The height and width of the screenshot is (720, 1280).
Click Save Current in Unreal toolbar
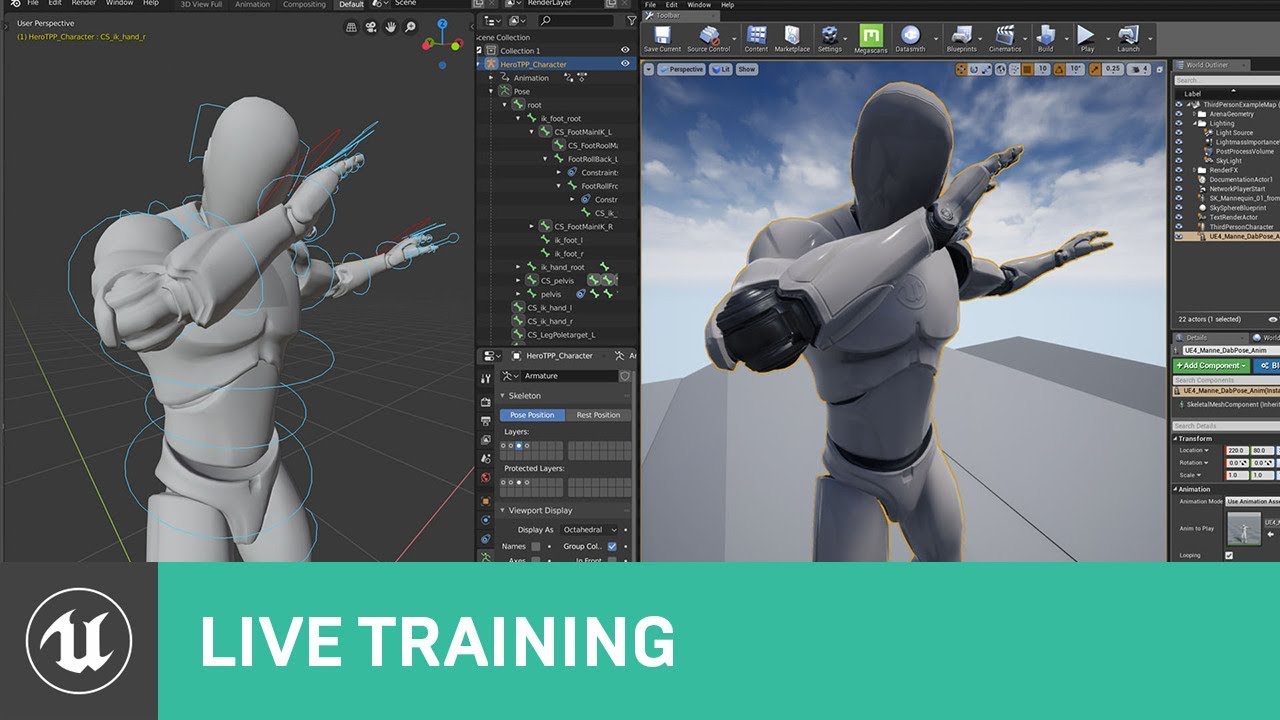662,39
